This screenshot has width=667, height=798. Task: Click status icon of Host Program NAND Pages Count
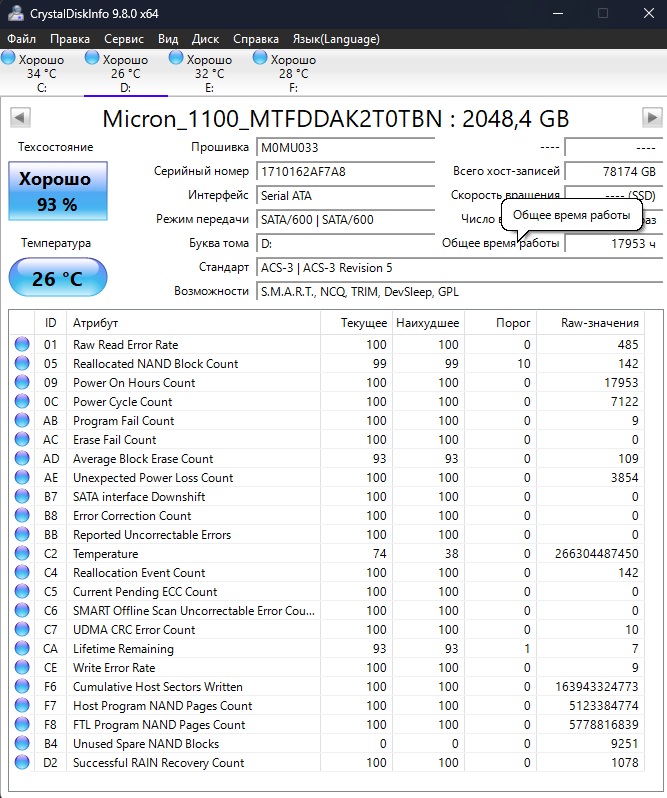point(22,705)
